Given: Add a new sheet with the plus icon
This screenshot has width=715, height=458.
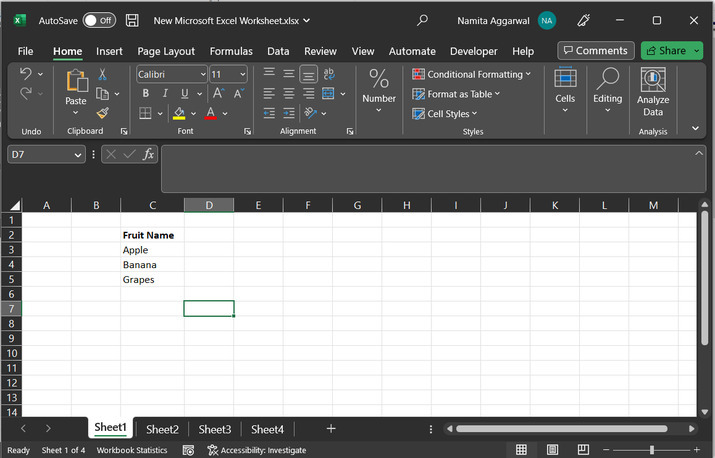Looking at the screenshot, I should pyautogui.click(x=331, y=429).
